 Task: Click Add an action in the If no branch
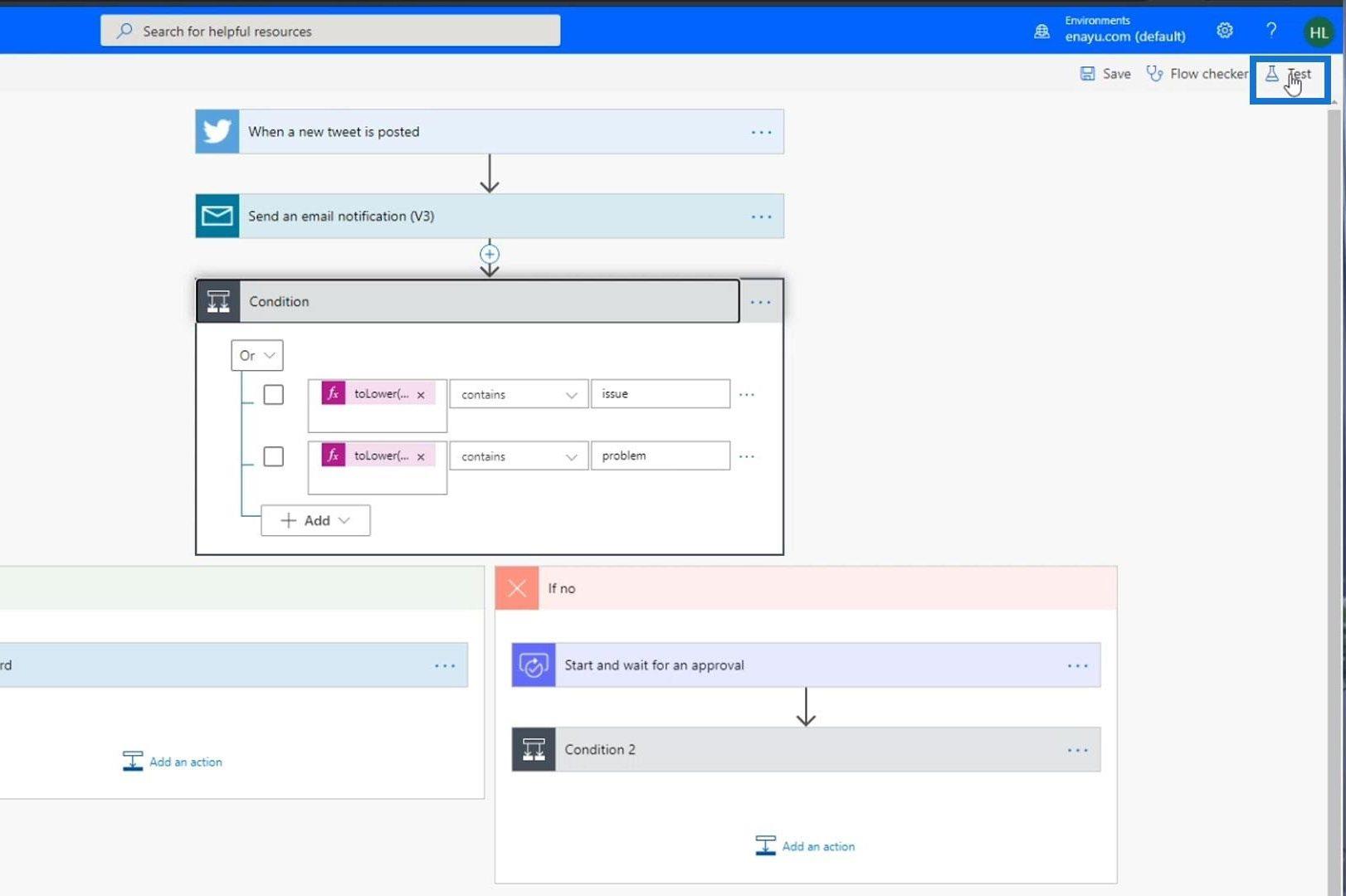(x=805, y=846)
